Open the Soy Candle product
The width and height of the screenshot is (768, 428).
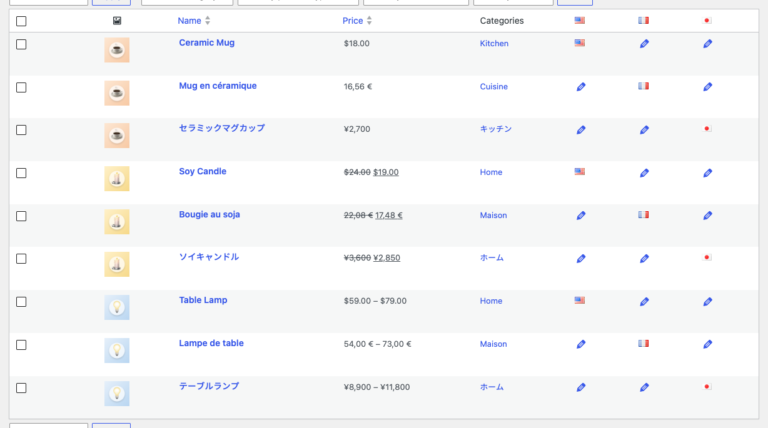point(202,171)
